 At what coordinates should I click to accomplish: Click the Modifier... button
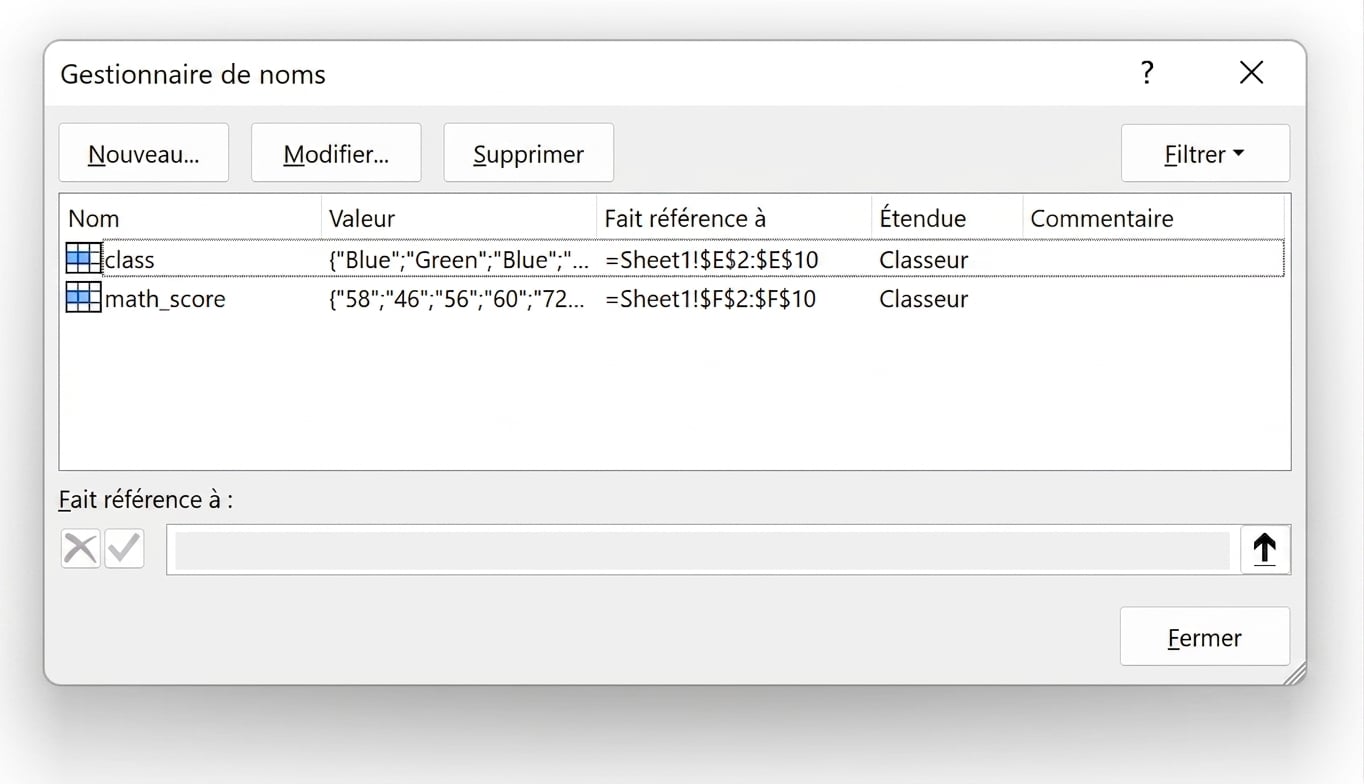336,153
